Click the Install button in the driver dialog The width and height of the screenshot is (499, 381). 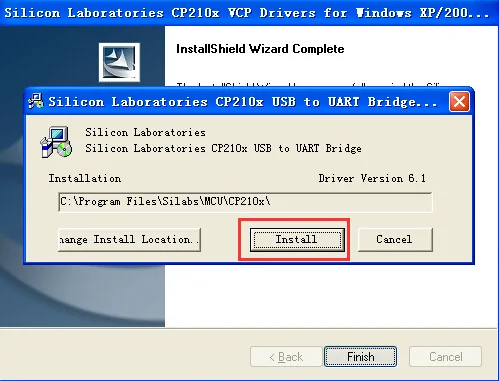[297, 239]
